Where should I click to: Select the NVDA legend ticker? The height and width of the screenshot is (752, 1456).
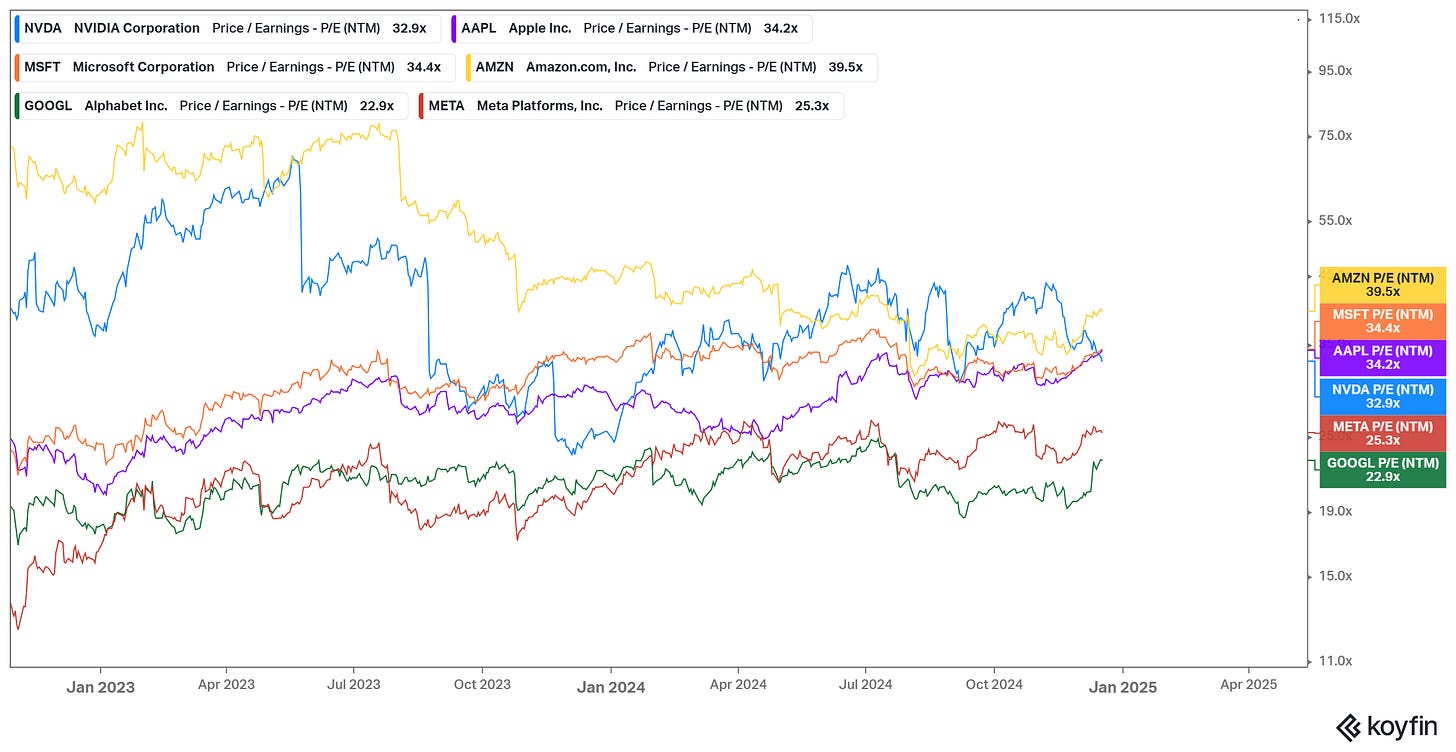[x=43, y=28]
